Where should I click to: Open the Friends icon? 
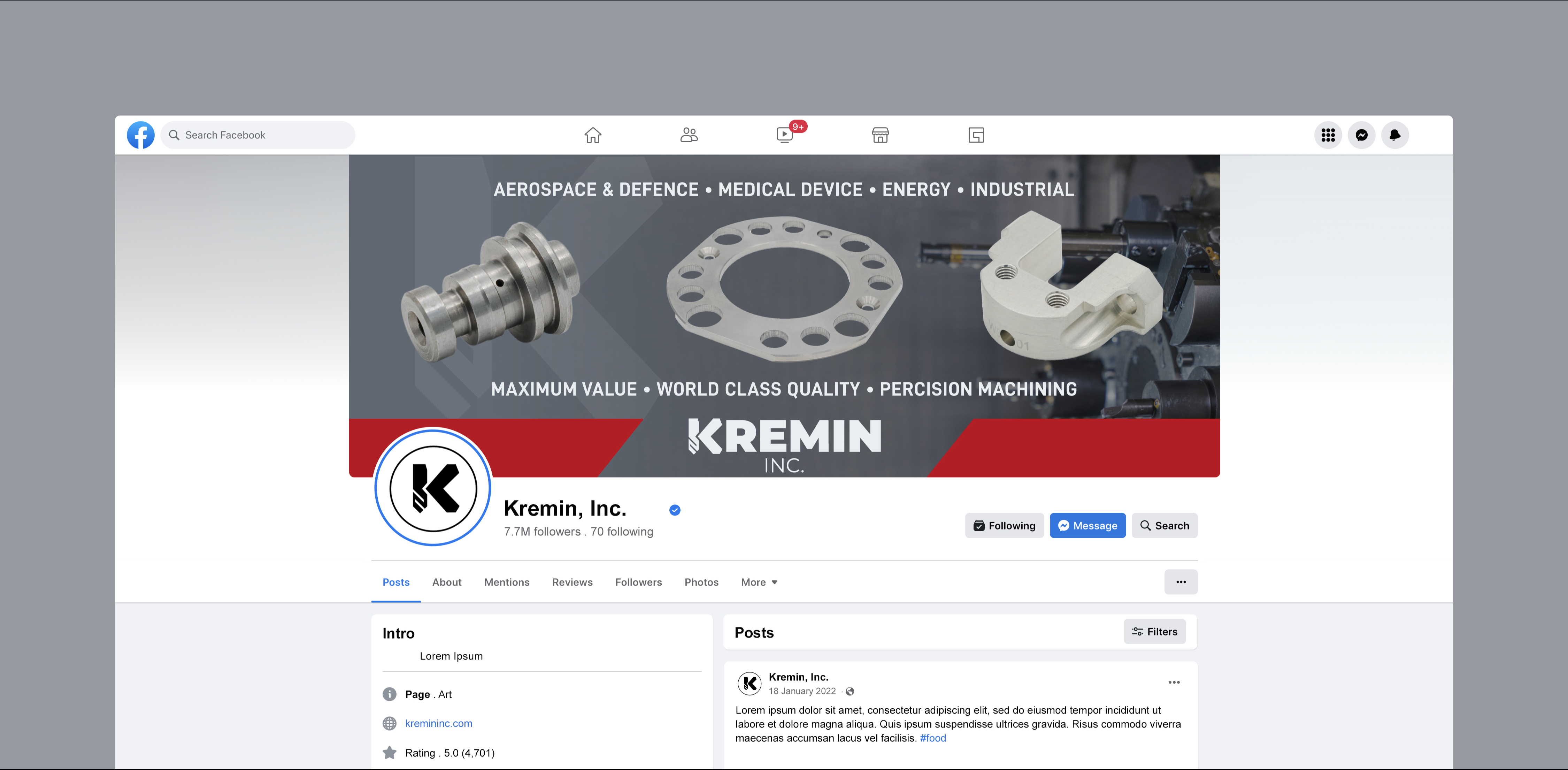point(689,135)
